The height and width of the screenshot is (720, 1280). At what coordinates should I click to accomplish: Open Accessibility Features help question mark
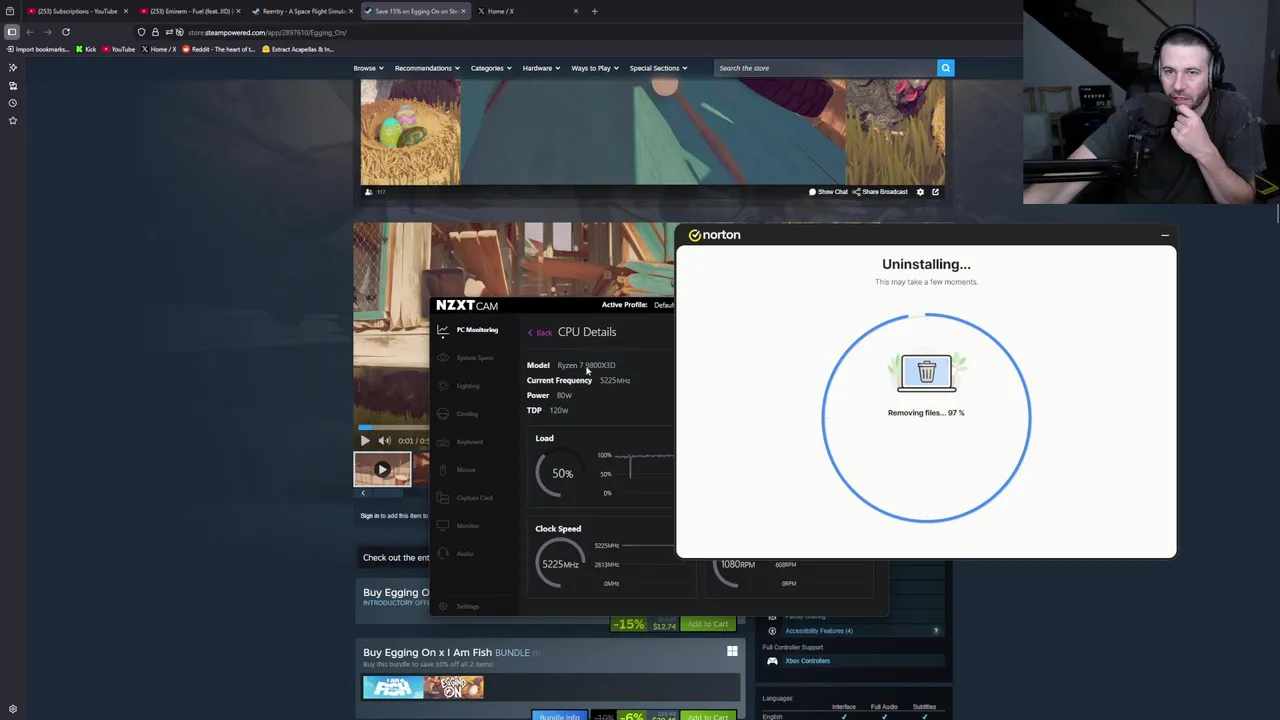click(936, 631)
